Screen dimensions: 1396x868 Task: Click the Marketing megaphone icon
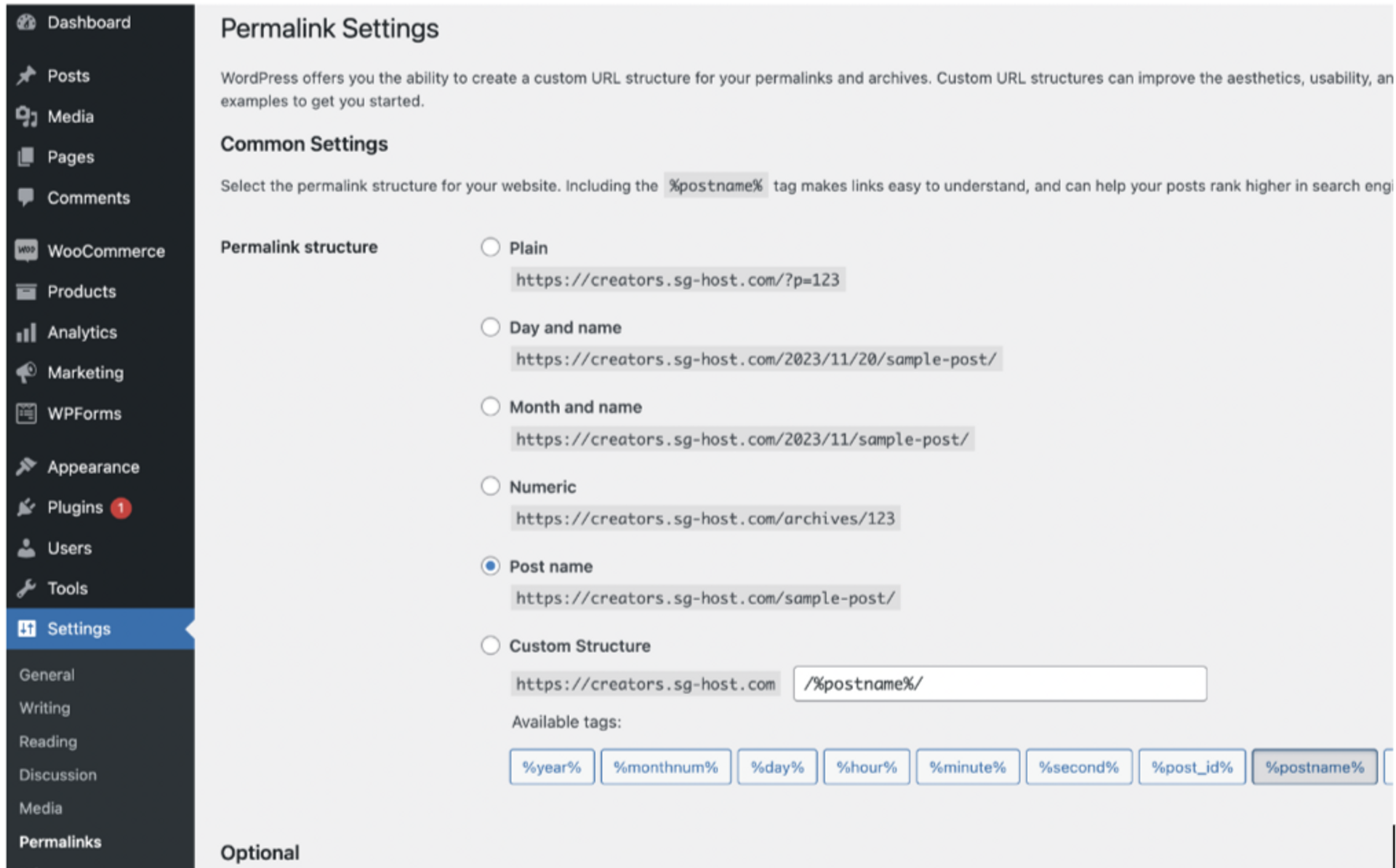(26, 373)
